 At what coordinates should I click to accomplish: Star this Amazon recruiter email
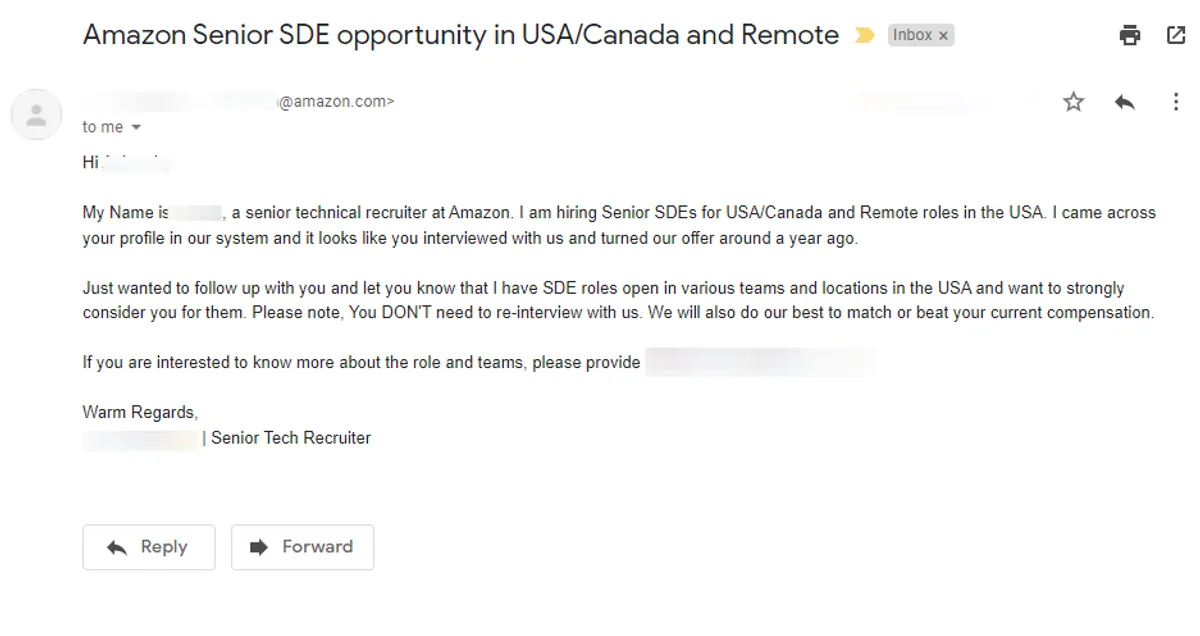click(1073, 102)
